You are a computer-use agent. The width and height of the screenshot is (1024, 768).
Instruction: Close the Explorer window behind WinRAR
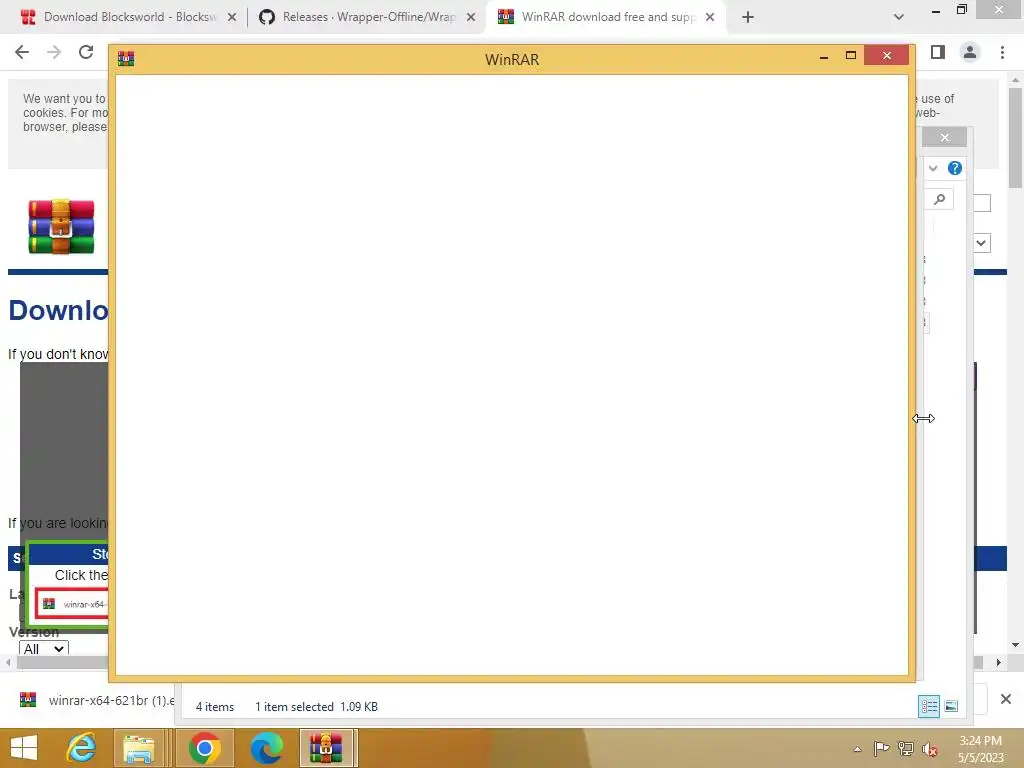[x=944, y=137]
